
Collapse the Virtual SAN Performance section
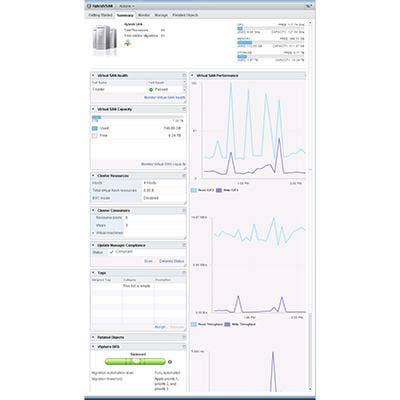click(192, 76)
